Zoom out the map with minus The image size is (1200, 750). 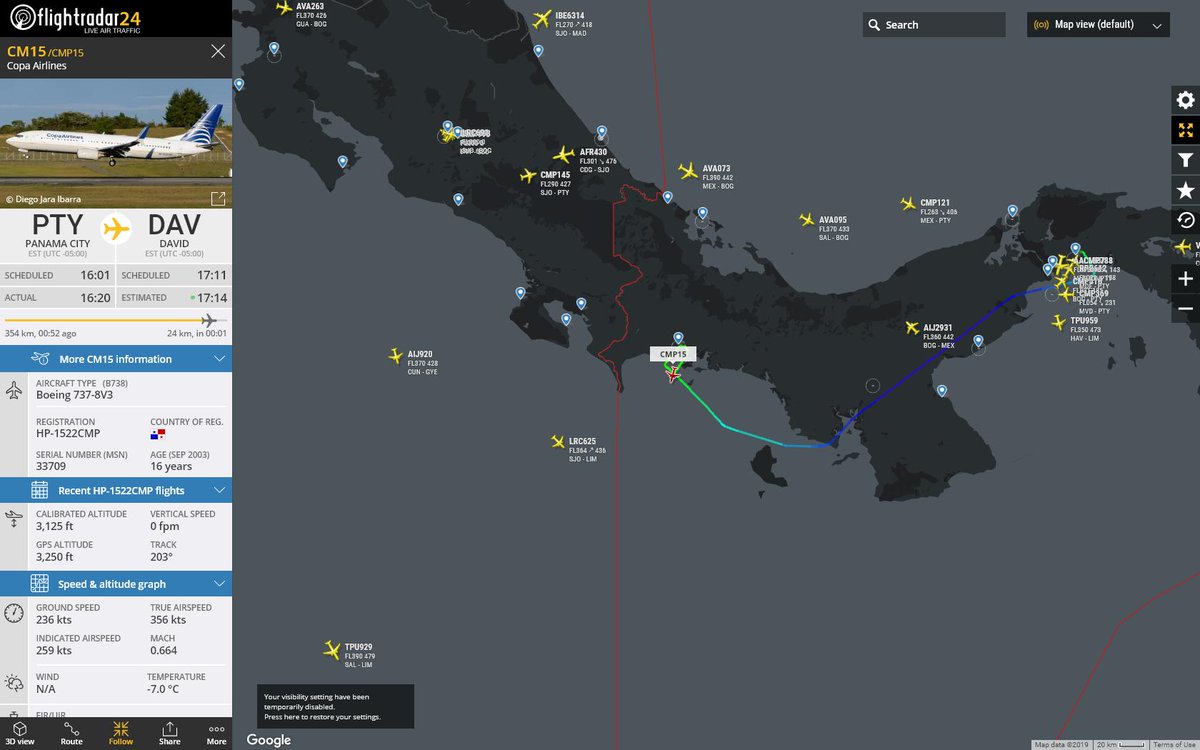1185,309
